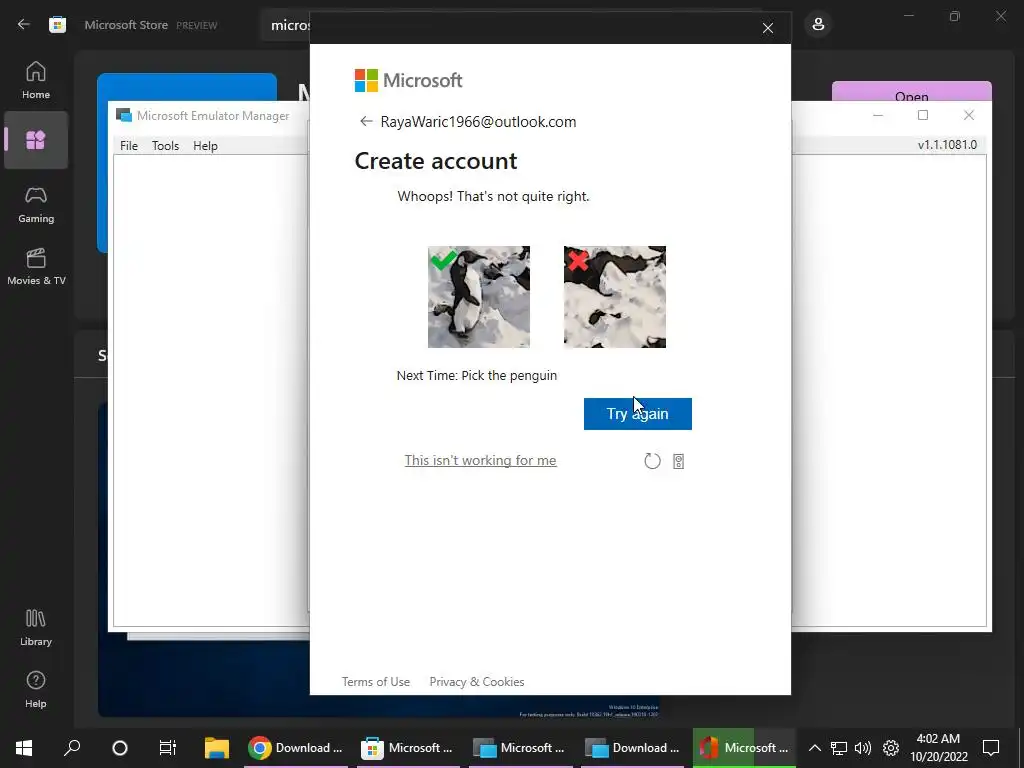Expand hidden system tray icons
The width and height of the screenshot is (1024, 768).
click(x=814, y=748)
